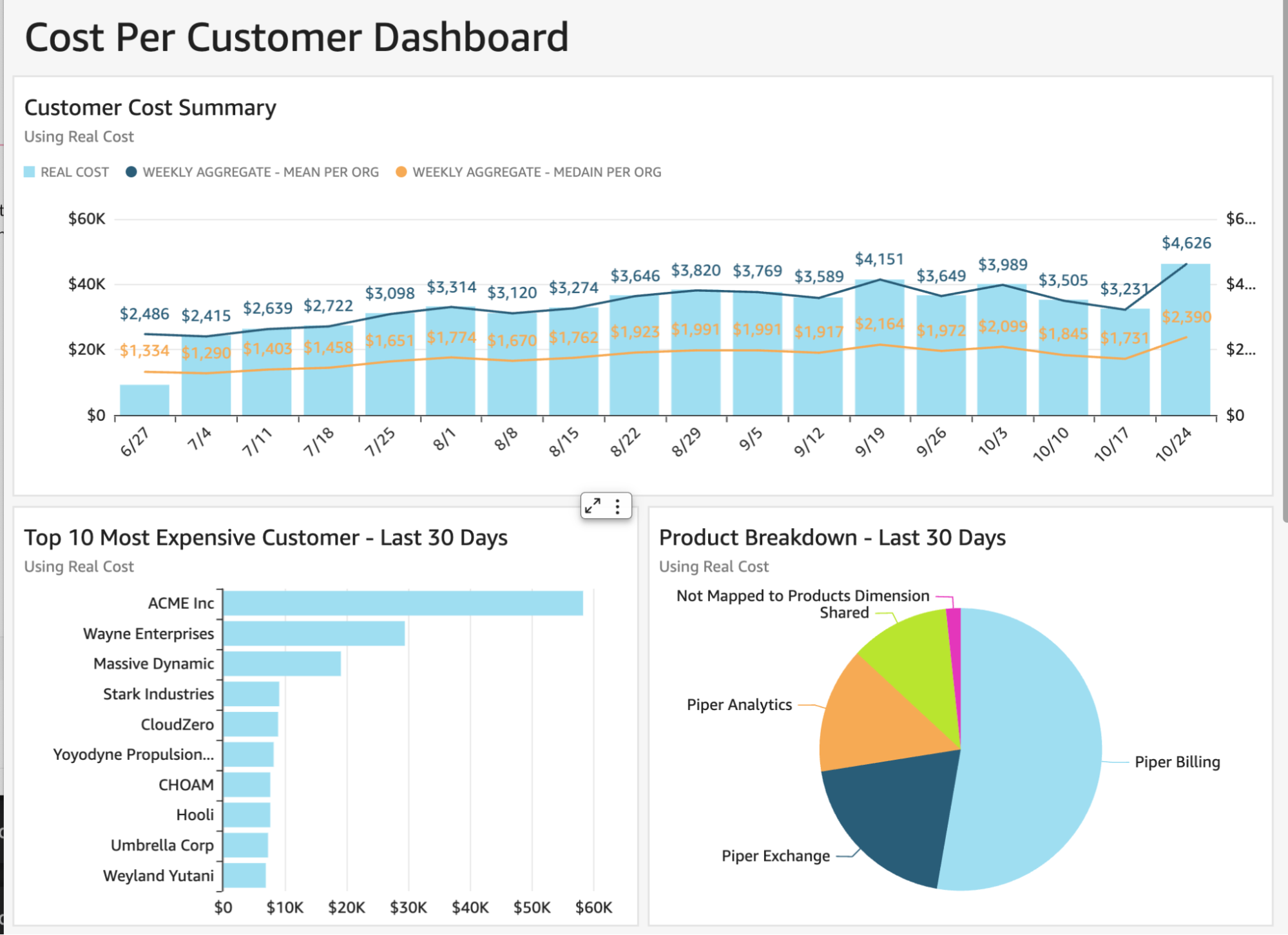
Task: Select the Yoyodyne Propulsion bar
Action: tap(249, 755)
